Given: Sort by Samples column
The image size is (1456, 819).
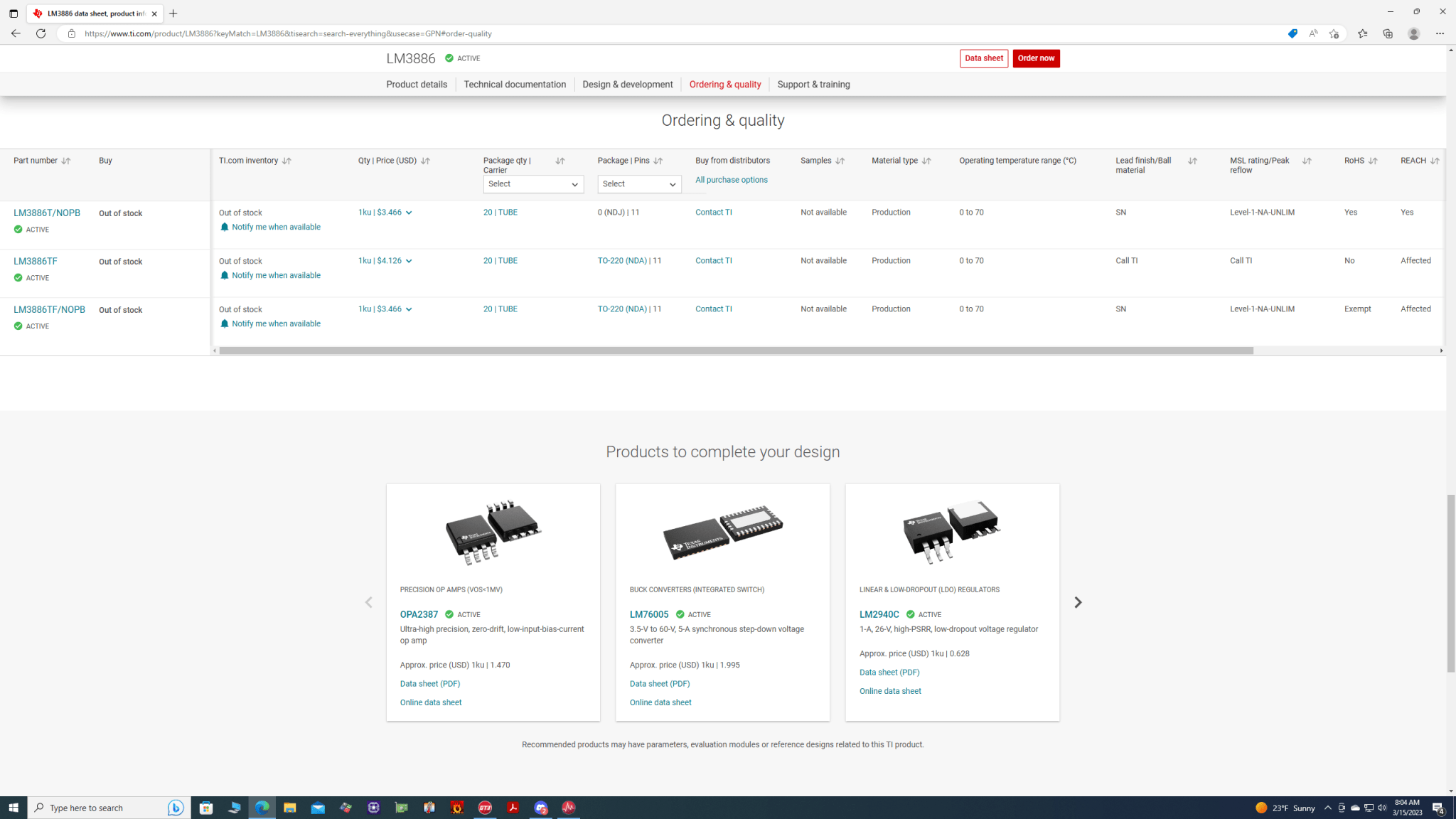Looking at the screenshot, I should point(840,161).
